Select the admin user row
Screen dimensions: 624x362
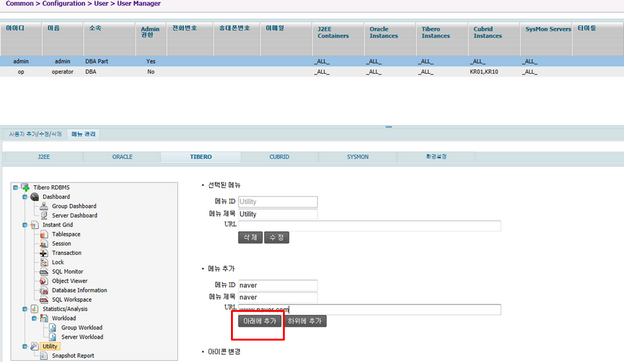(312, 61)
